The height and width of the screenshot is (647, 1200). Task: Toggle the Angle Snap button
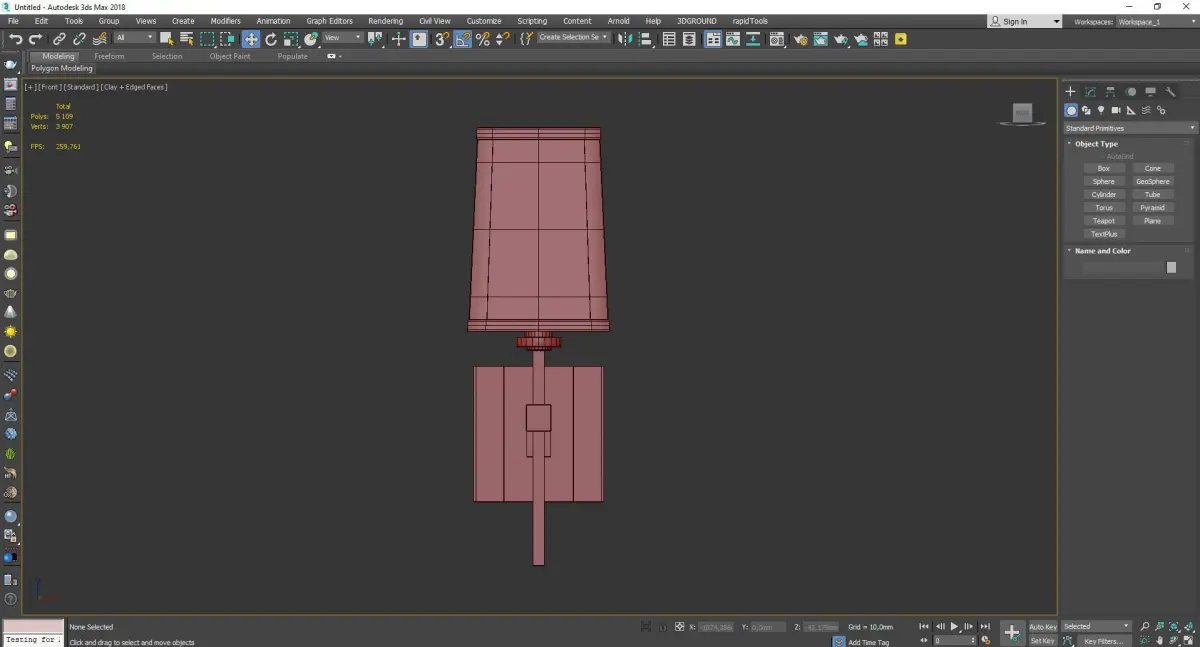pyautogui.click(x=462, y=39)
